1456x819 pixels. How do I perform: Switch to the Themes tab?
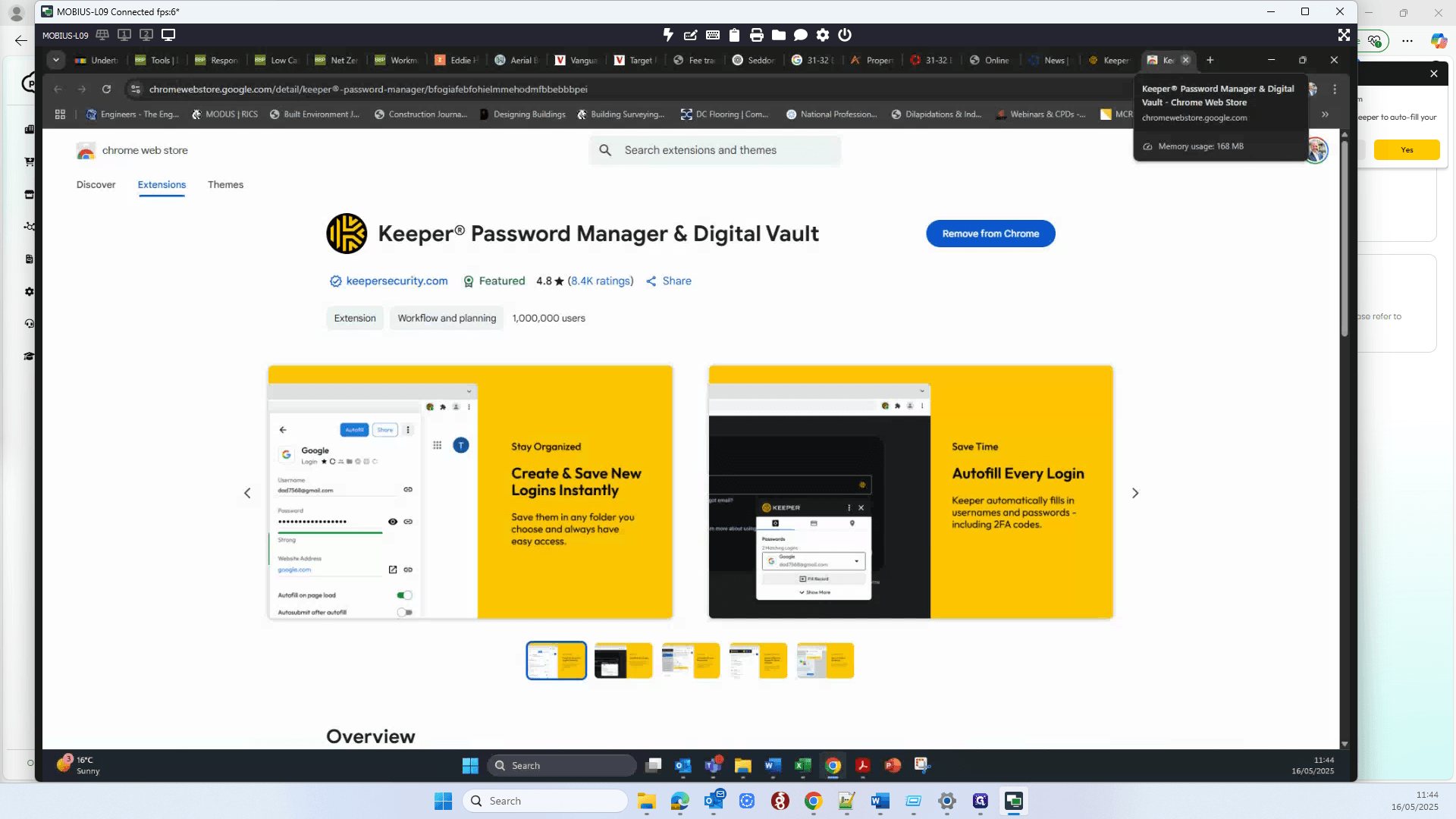(x=226, y=185)
